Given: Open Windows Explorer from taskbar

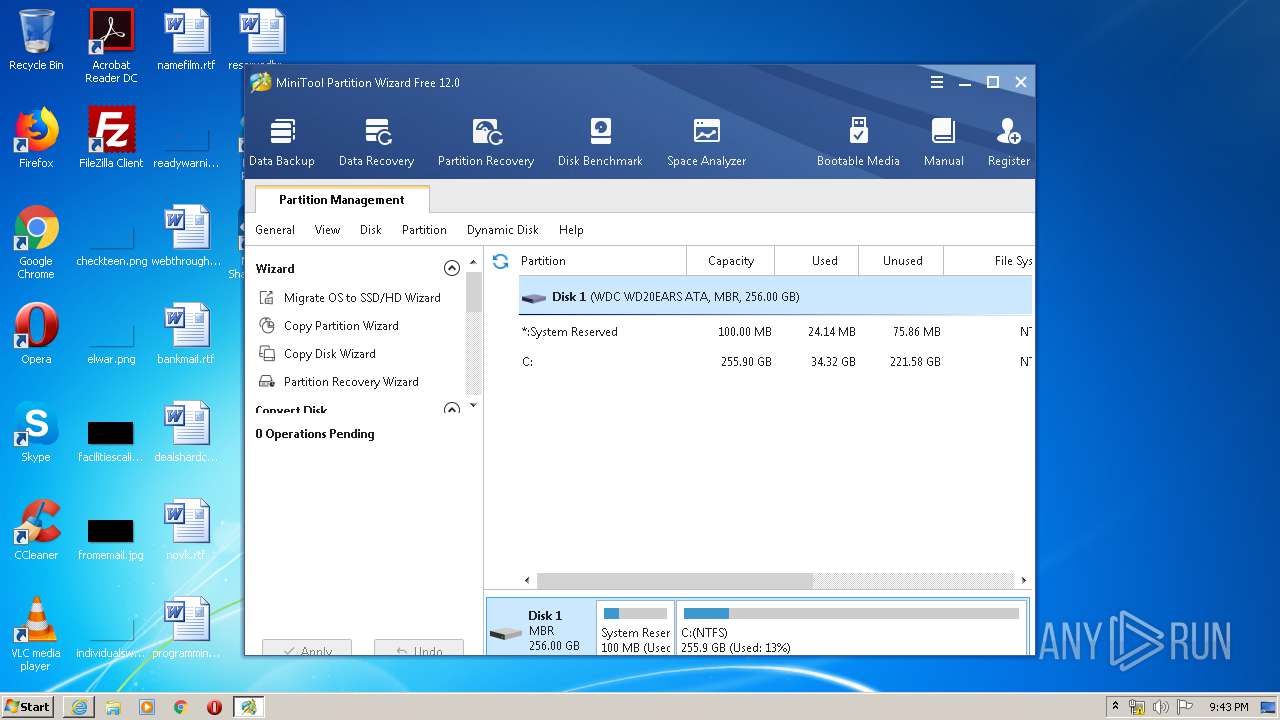Looking at the screenshot, I should pos(113,707).
